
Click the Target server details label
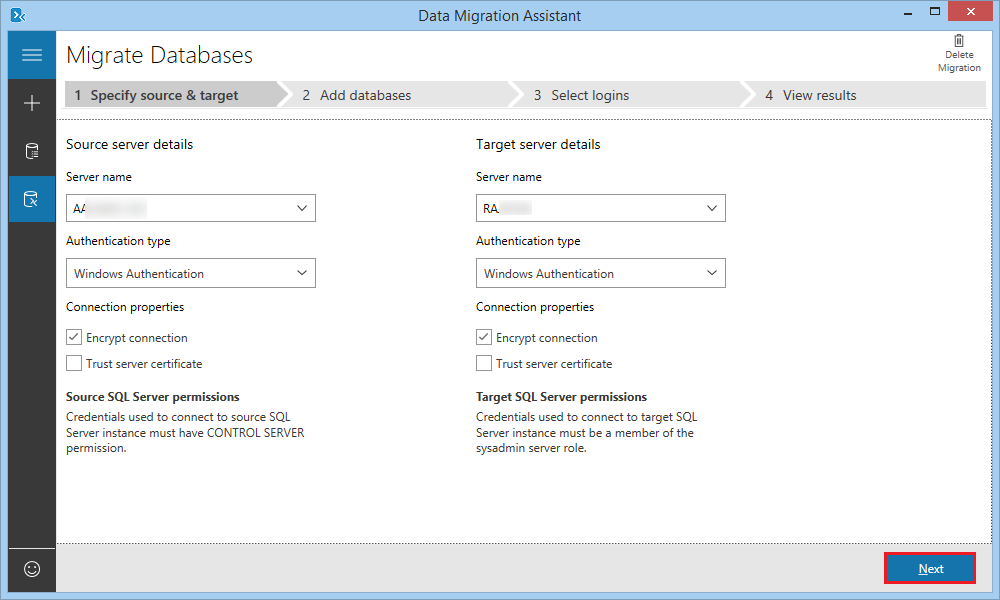538,144
